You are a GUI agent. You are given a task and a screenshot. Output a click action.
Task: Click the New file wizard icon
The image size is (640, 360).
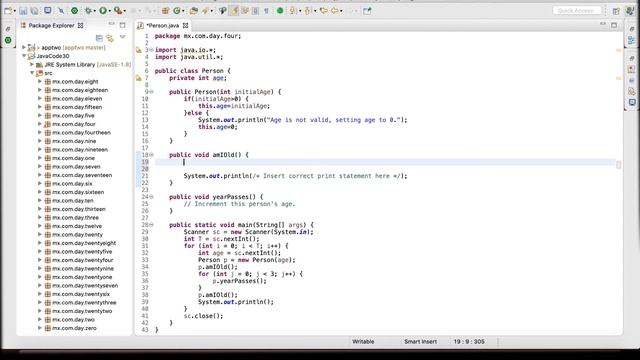[x=8, y=11]
